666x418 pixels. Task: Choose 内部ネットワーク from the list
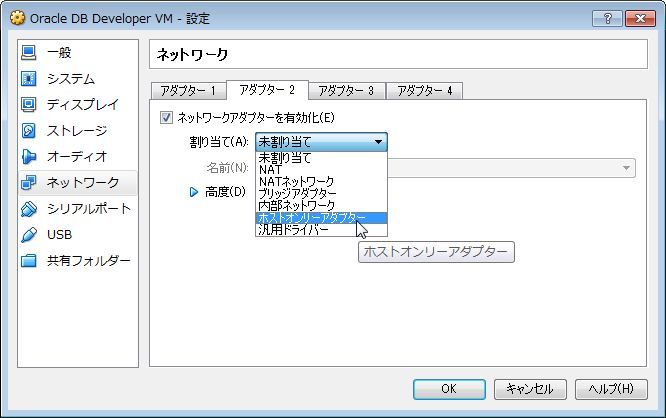pos(321,206)
